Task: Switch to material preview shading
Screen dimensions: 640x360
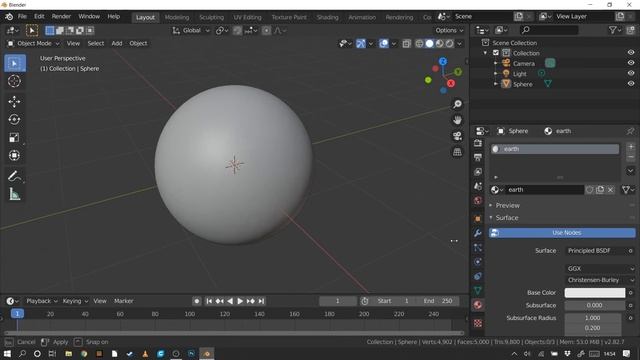Action: [x=440, y=44]
